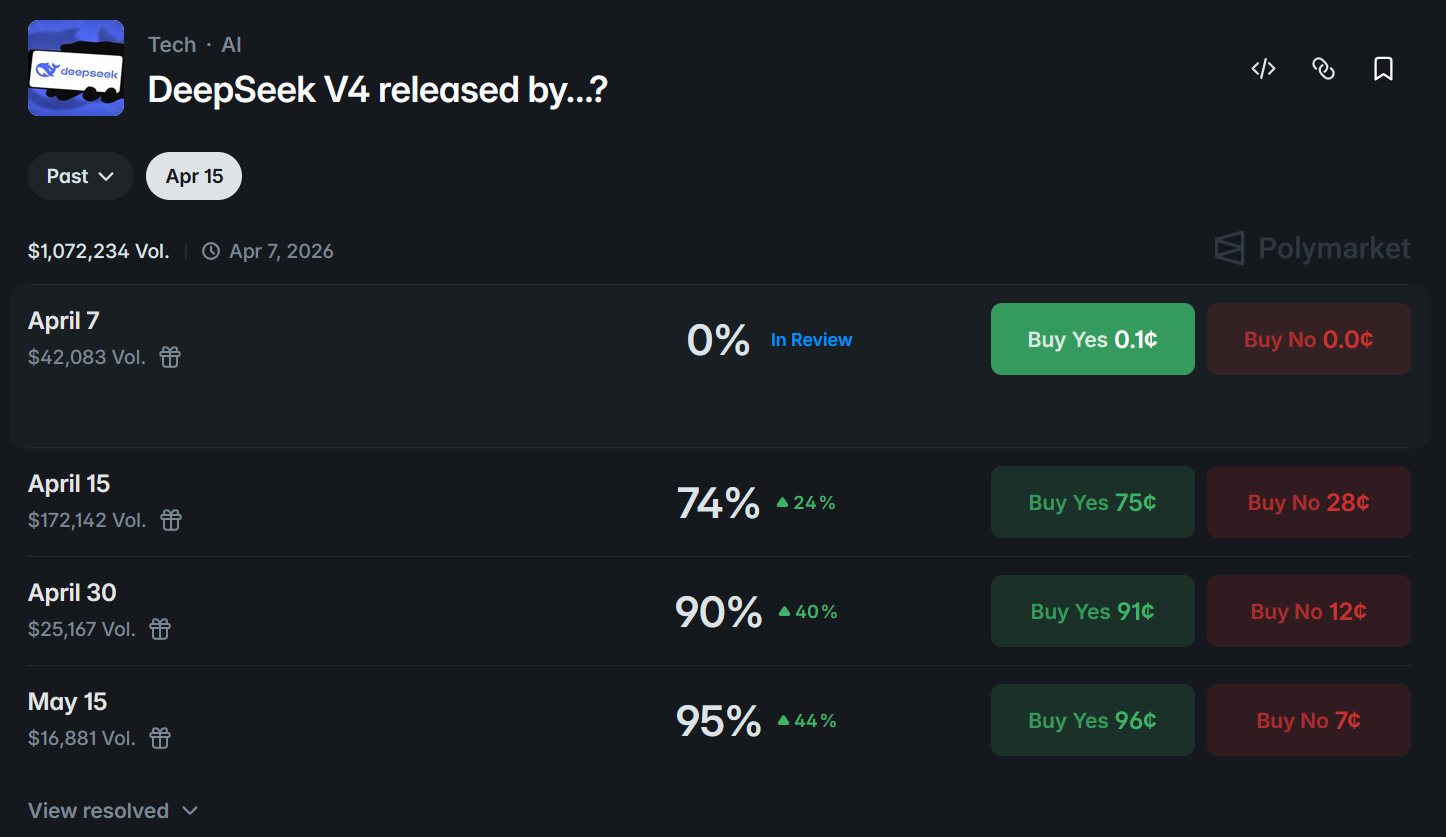Screen dimensions: 1446x837
Task: Buy Yes at 0.1¢ for April 7
Action: [1093, 339]
